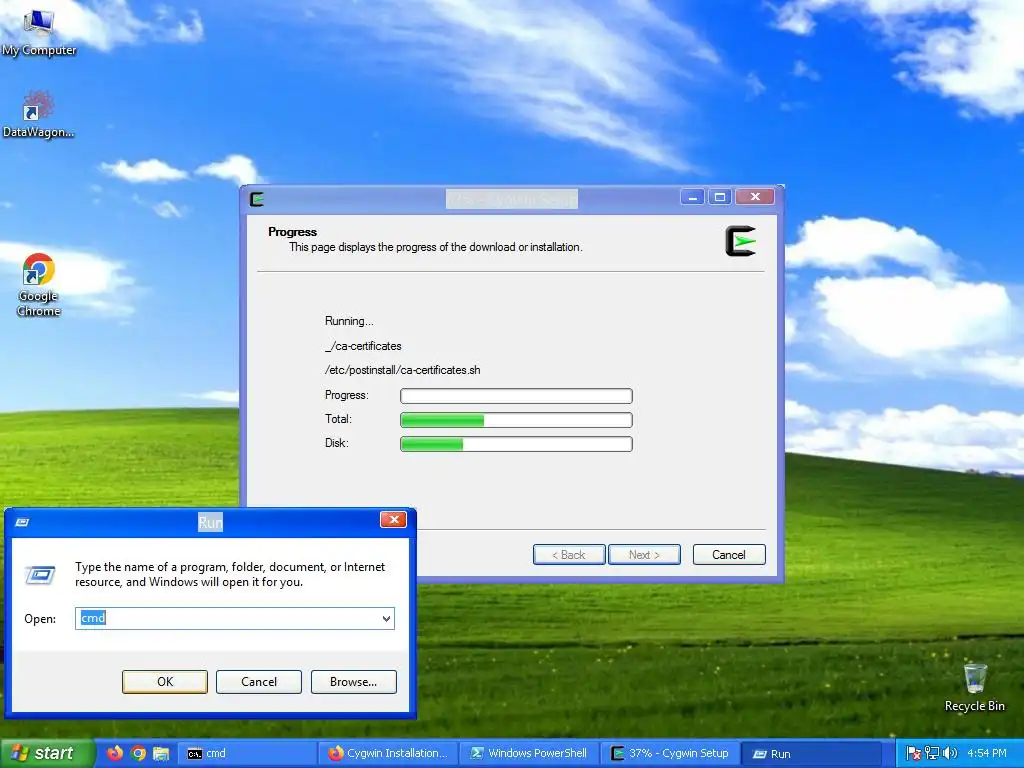The image size is (1024, 768).
Task: Click the Disk progress bar
Action: 516,444
